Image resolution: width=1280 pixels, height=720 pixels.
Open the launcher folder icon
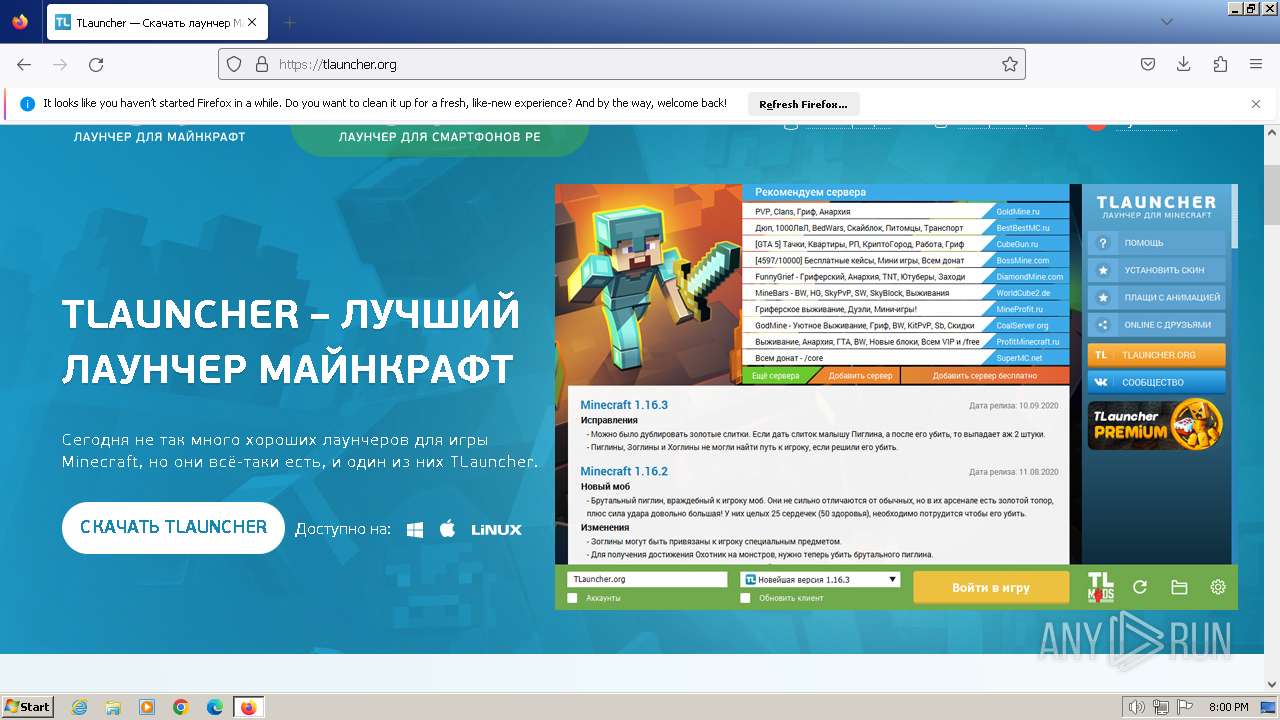[1179, 588]
